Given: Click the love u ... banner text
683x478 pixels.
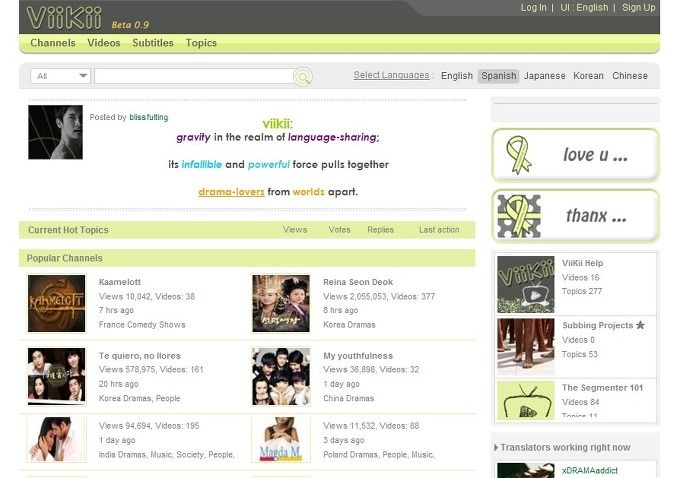Looking at the screenshot, I should pos(595,155).
